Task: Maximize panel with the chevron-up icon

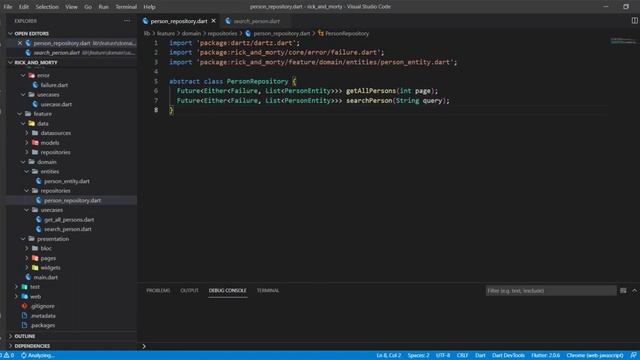Action: (x=634, y=291)
